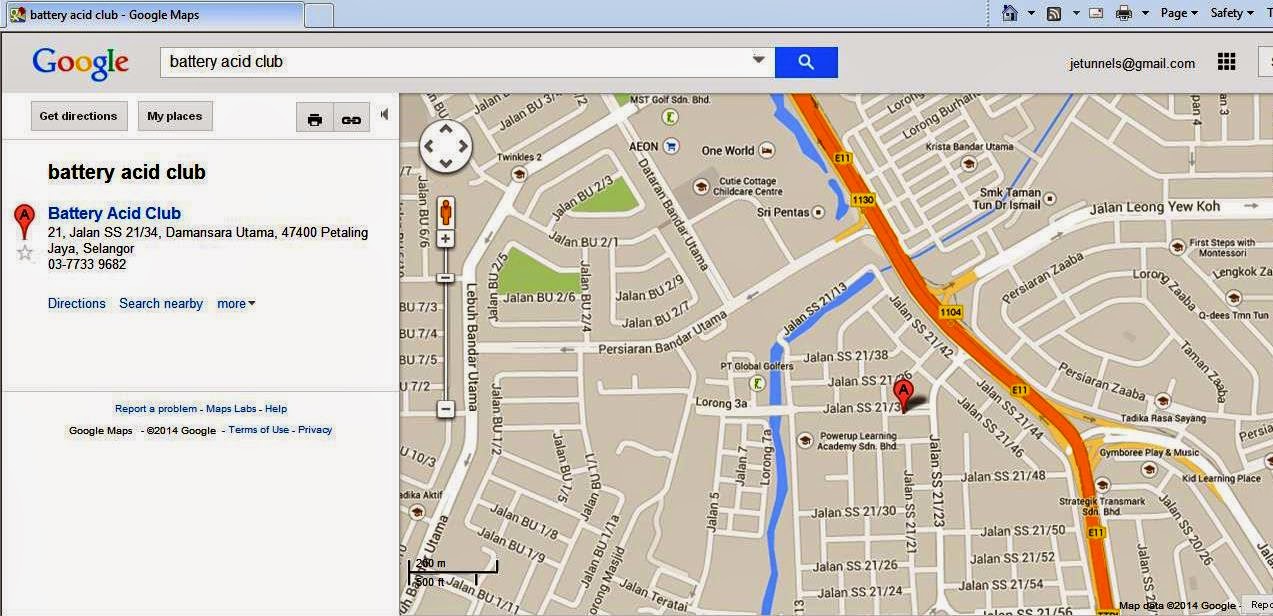The image size is (1273, 616).
Task: Star the Battery Acid Club result
Action: click(25, 253)
